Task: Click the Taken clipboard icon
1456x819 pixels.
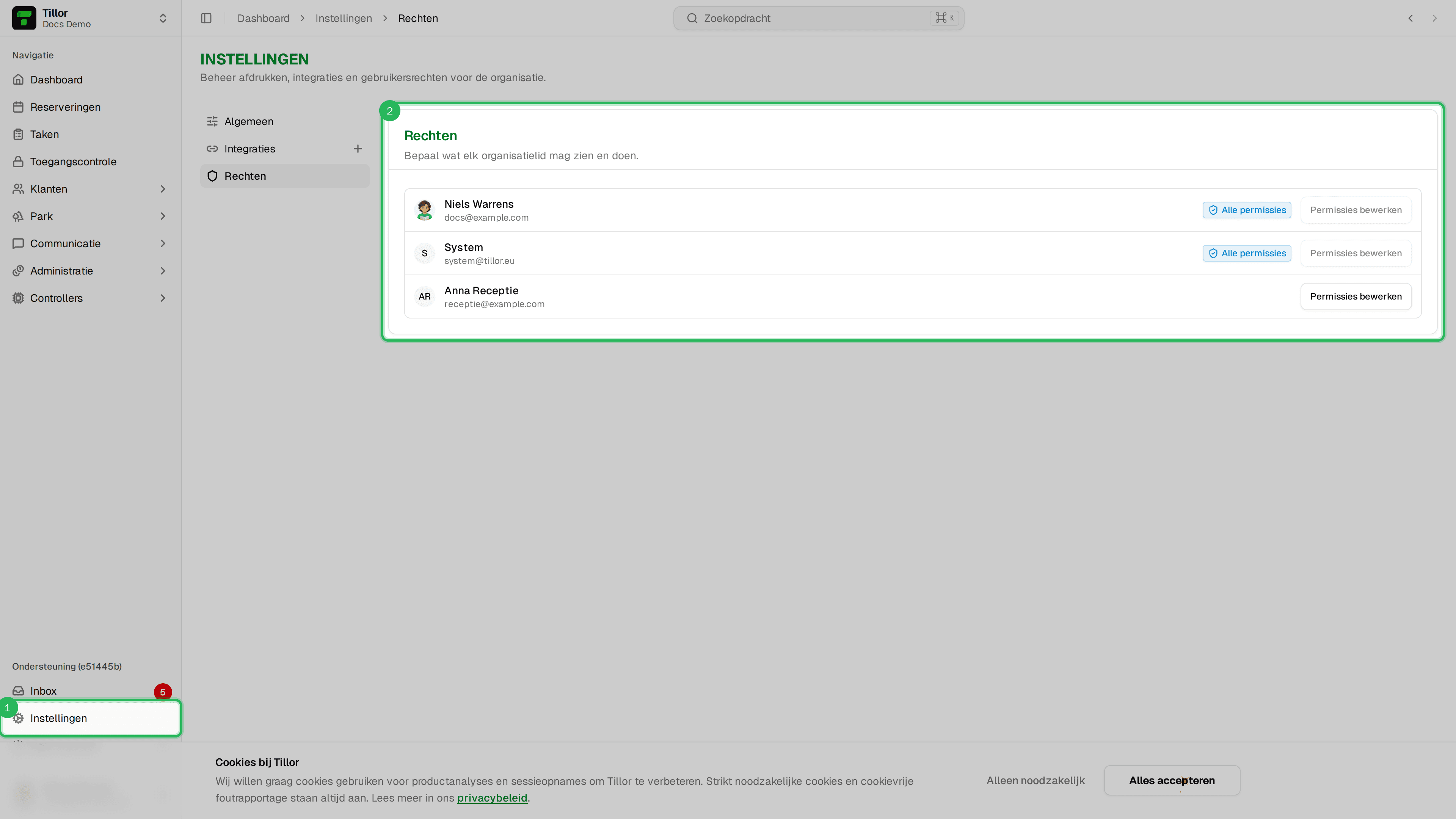Action: pos(18,134)
